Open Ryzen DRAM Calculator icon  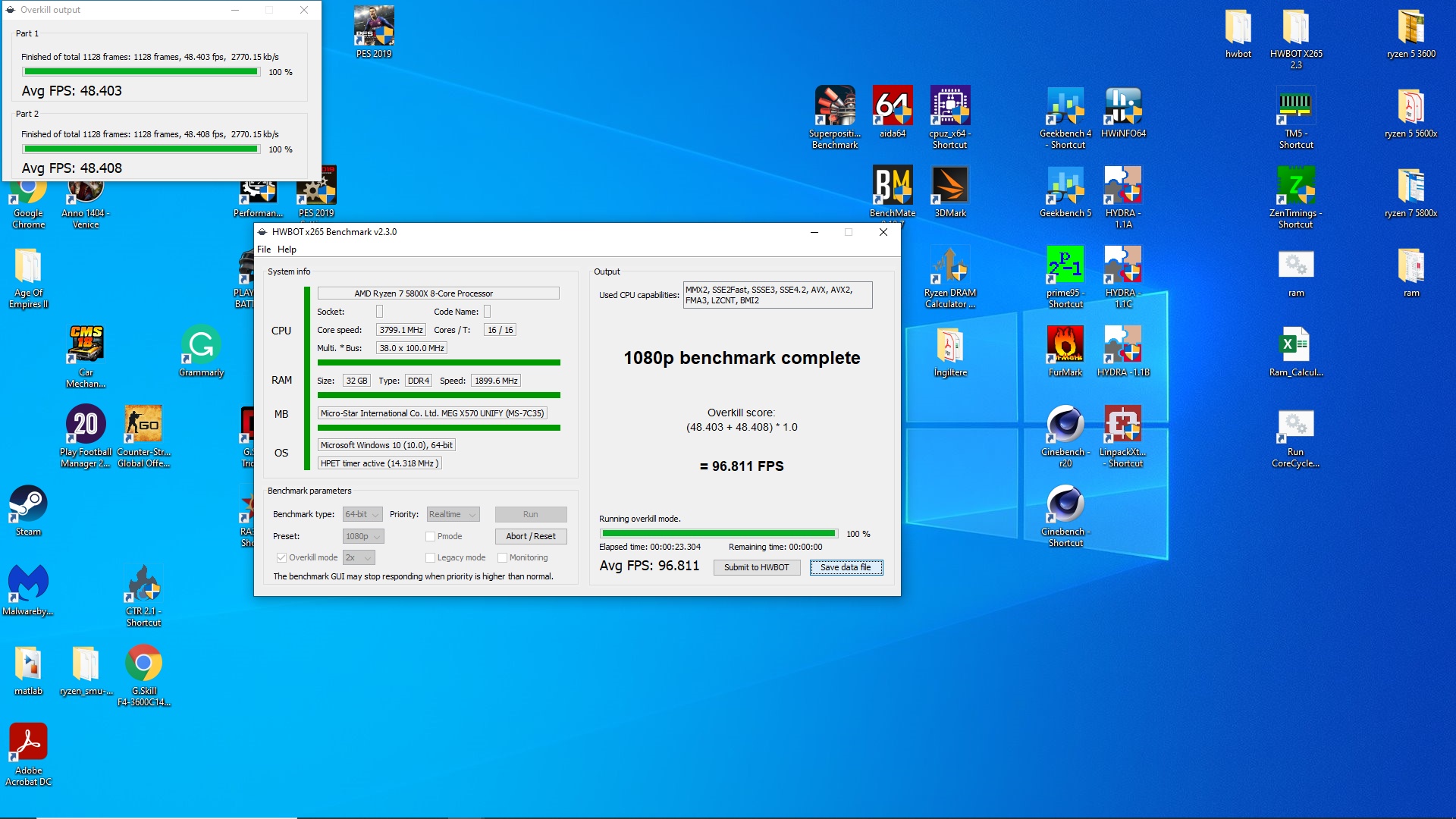click(x=950, y=277)
